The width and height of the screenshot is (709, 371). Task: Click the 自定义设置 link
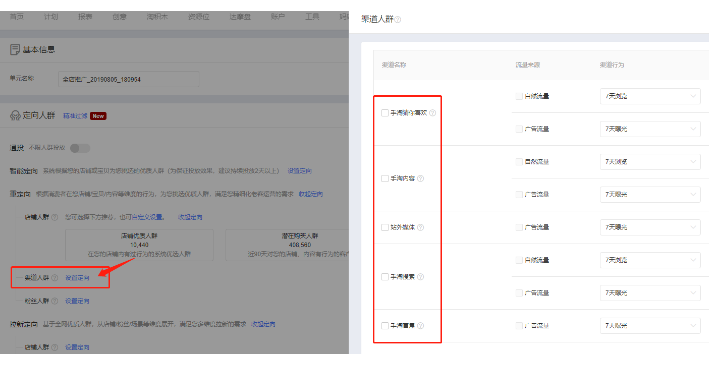147,217
